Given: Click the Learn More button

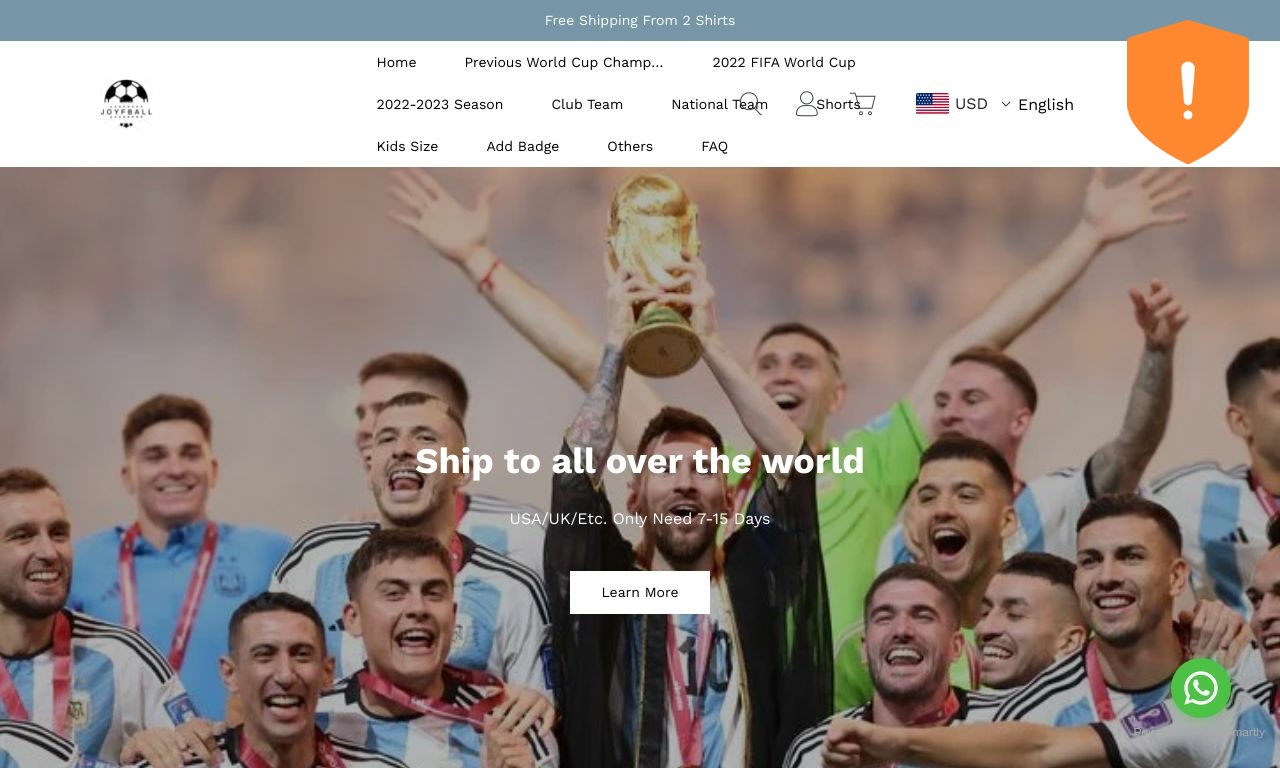Looking at the screenshot, I should pyautogui.click(x=640, y=592).
